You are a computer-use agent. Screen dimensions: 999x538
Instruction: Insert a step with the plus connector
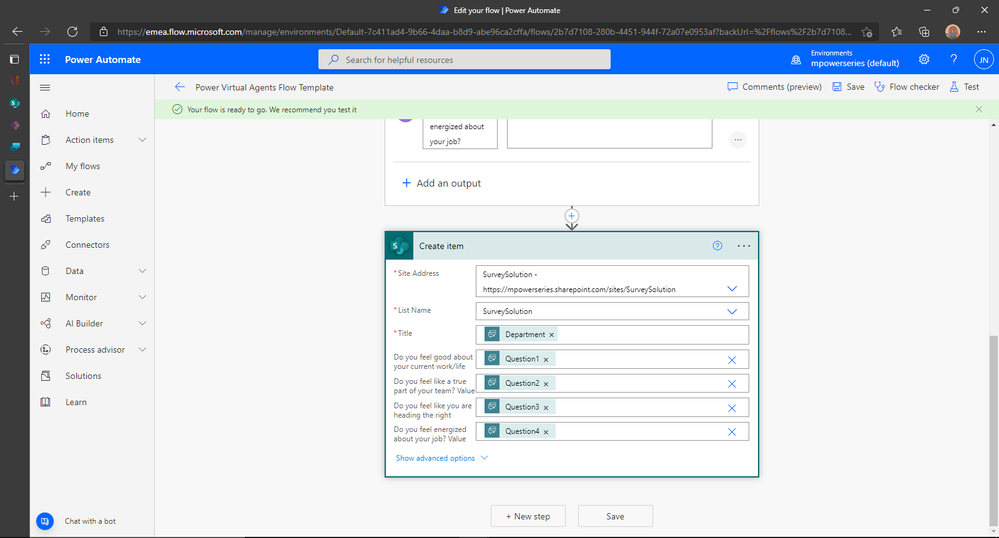[571, 216]
